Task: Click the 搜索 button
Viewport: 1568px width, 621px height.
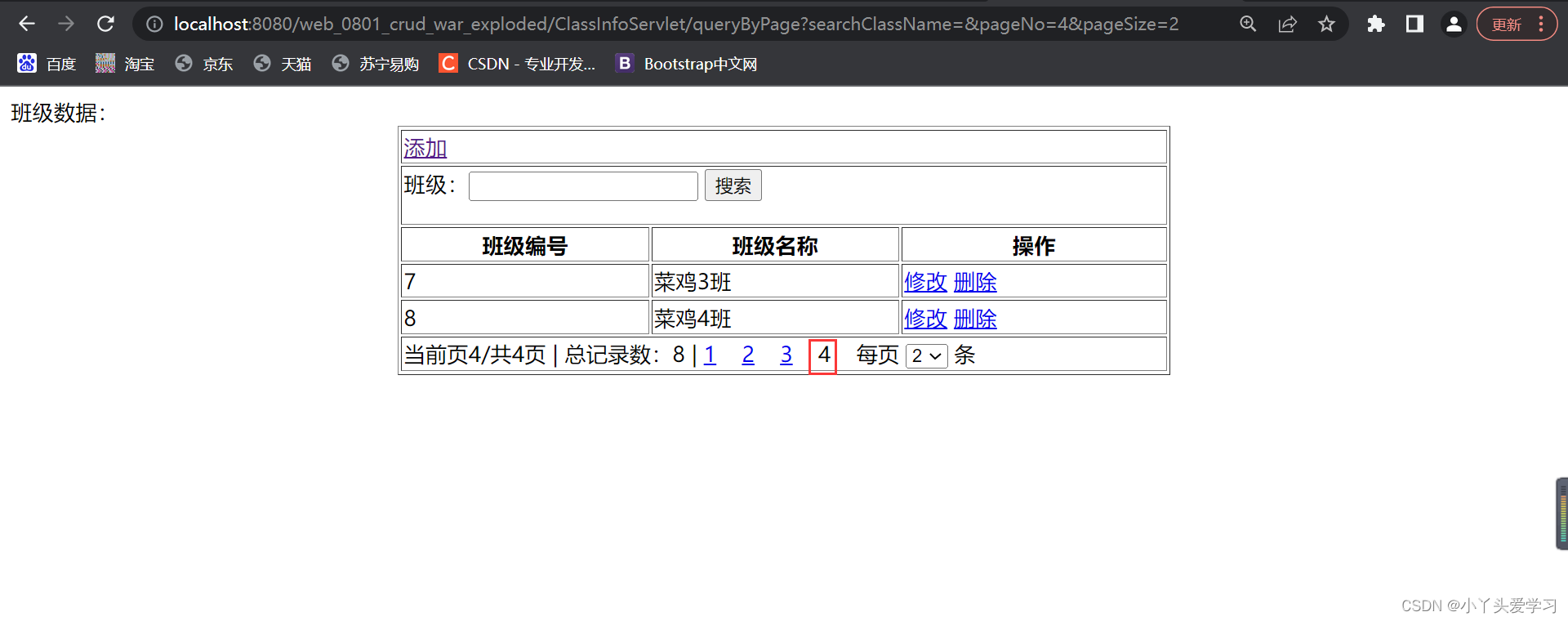Action: click(x=733, y=185)
